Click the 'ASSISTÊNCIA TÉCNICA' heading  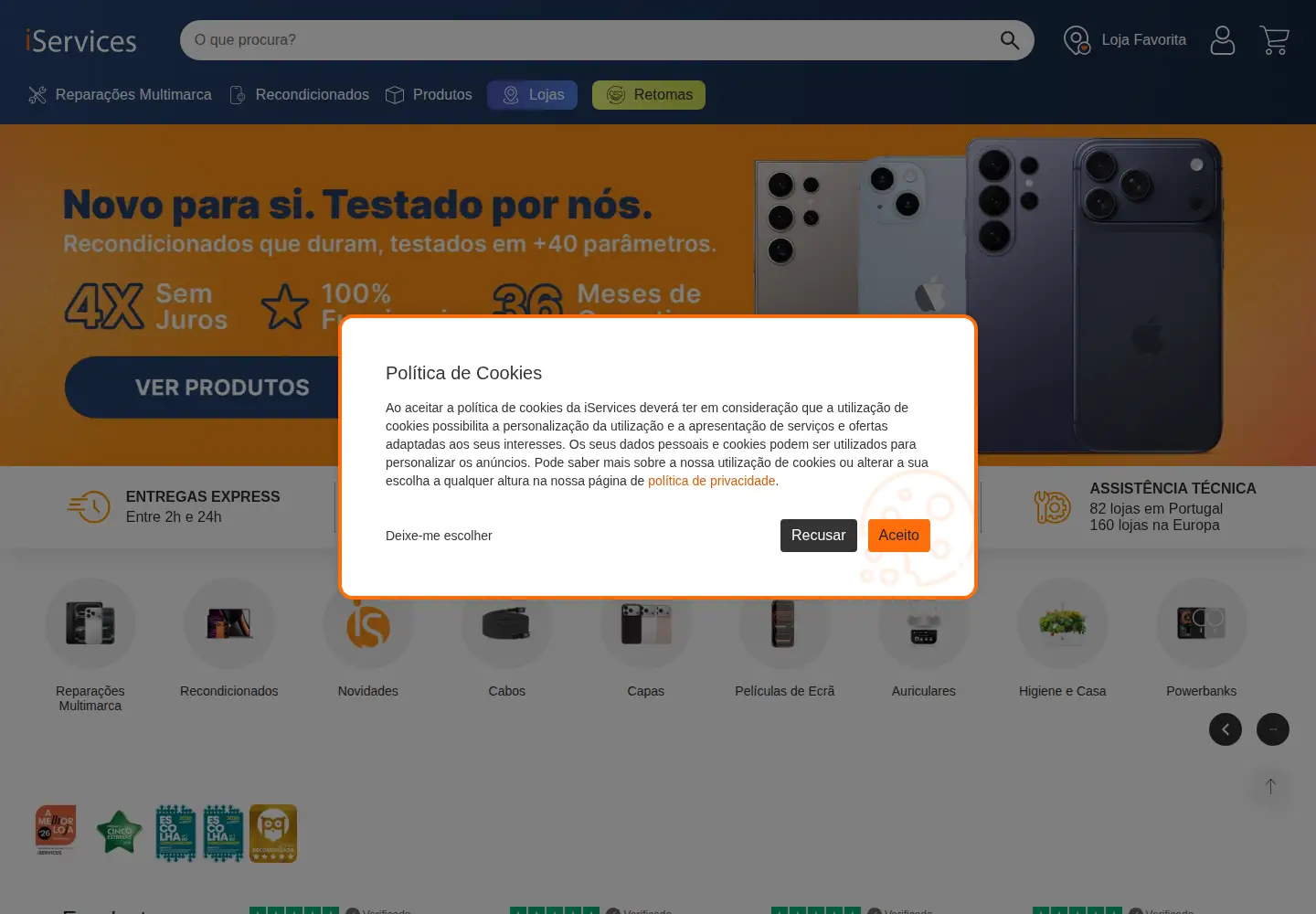[x=1173, y=488]
